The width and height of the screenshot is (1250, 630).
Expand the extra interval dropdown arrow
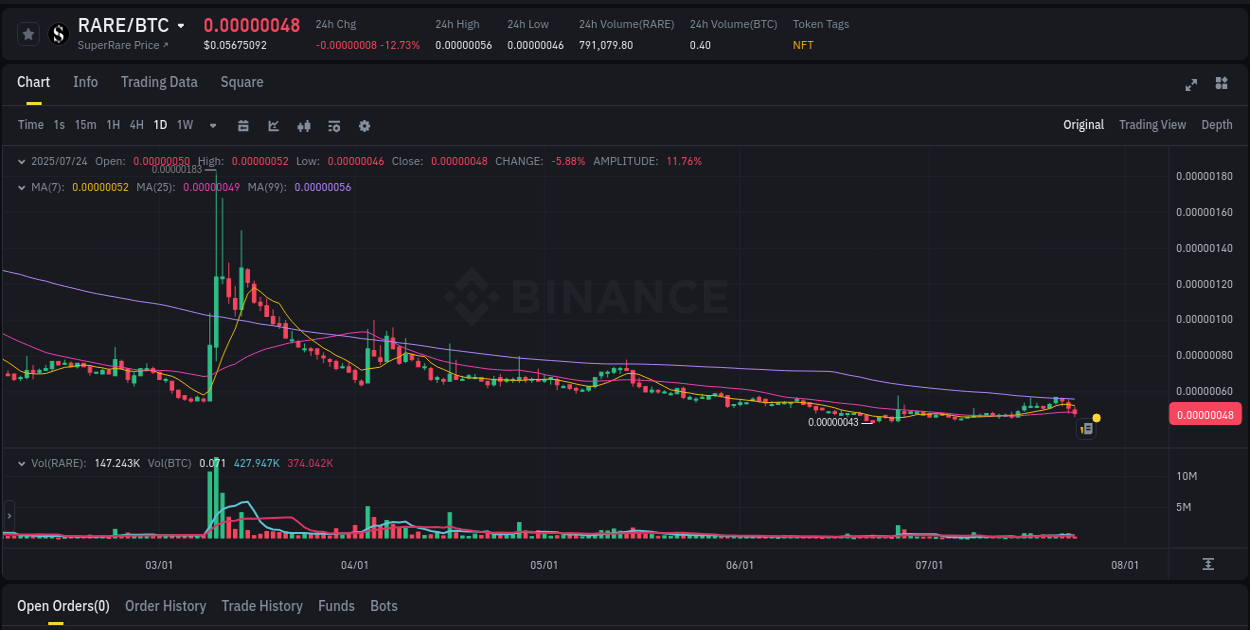pos(212,125)
